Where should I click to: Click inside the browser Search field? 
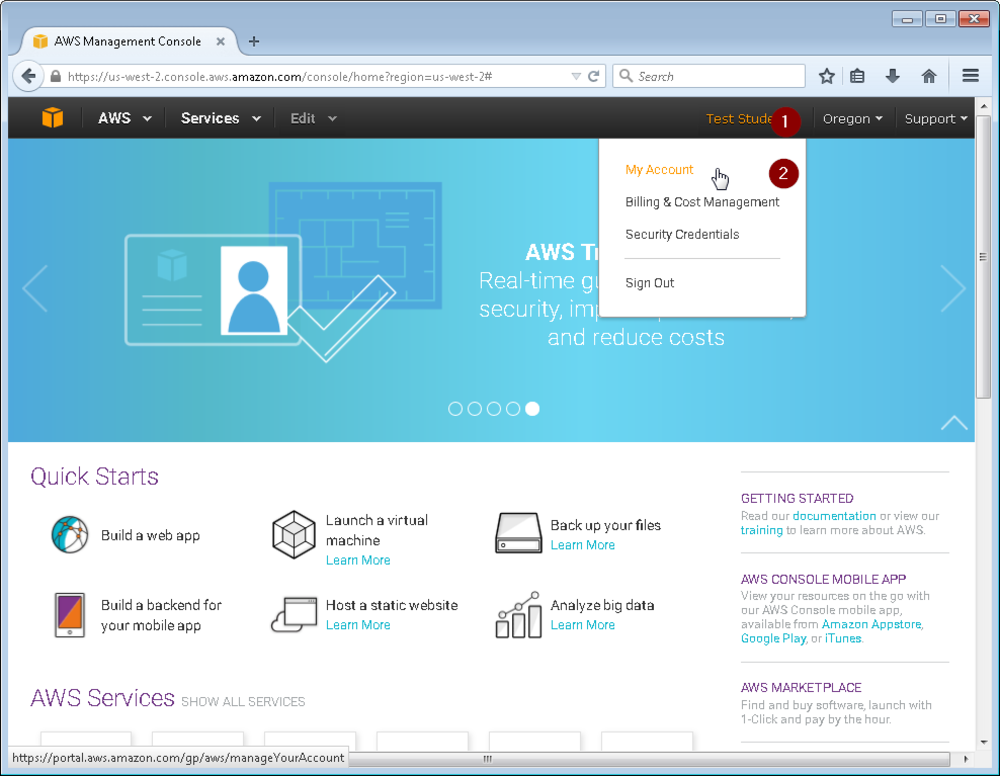(709, 77)
